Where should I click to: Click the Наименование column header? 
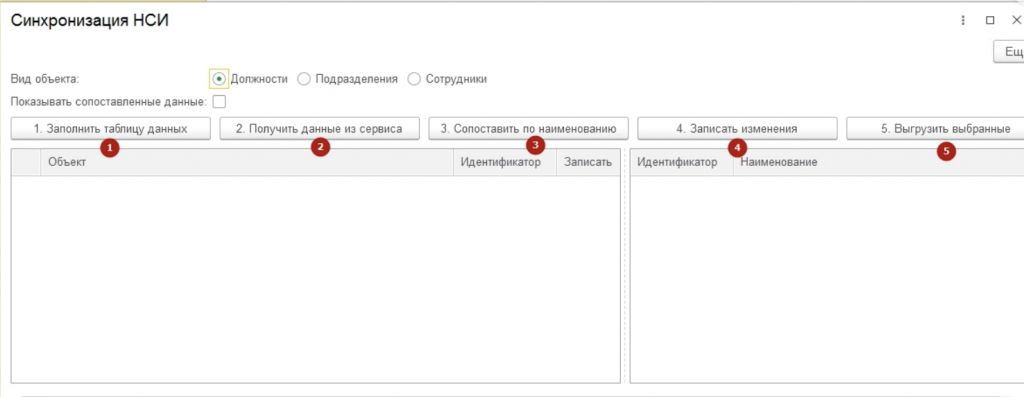pyautogui.click(x=878, y=162)
